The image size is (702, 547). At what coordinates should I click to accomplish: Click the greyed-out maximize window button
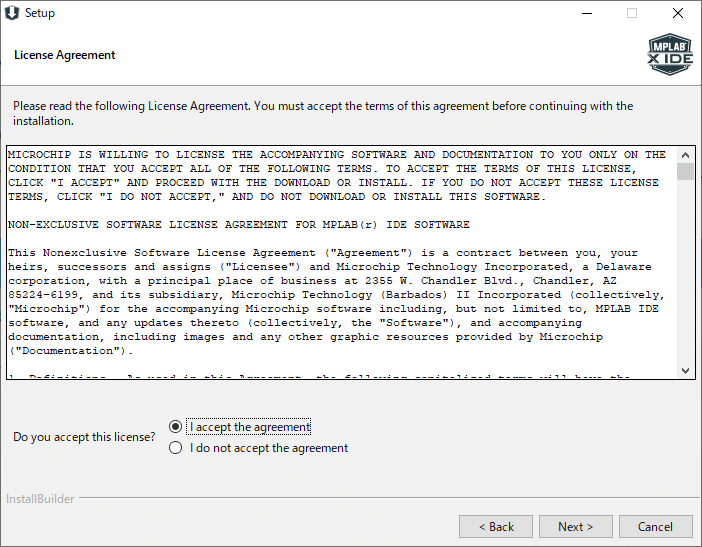pos(632,13)
